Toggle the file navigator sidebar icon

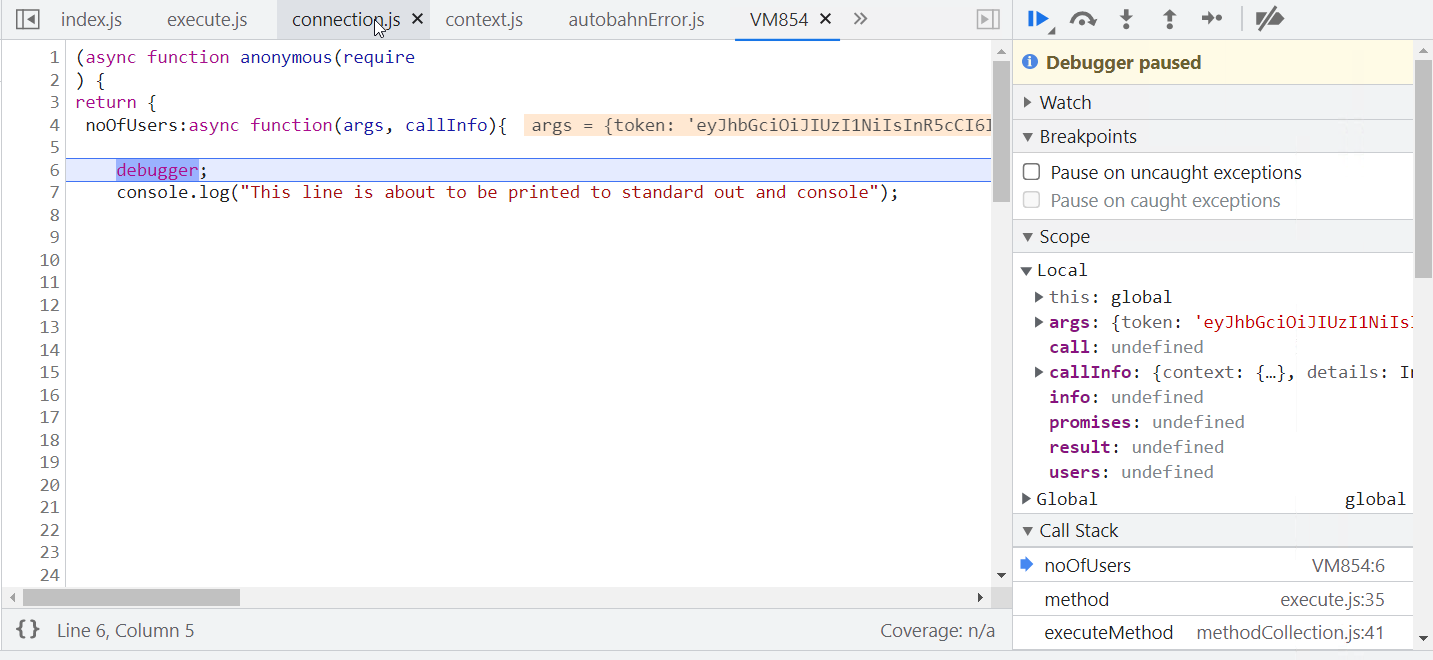pyautogui.click(x=28, y=19)
